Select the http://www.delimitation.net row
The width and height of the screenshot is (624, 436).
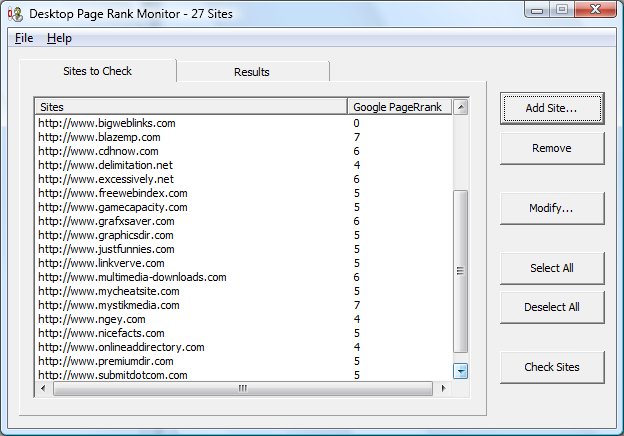(x=244, y=165)
